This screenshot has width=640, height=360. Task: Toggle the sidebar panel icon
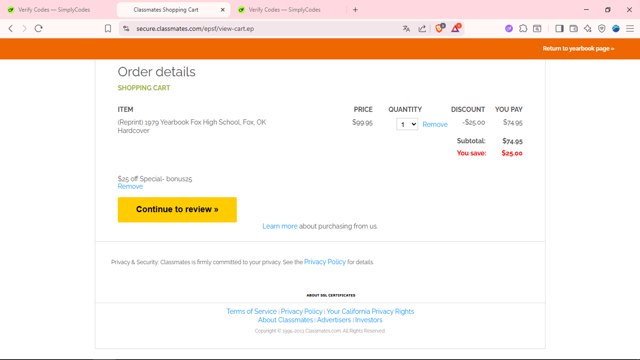tap(559, 29)
